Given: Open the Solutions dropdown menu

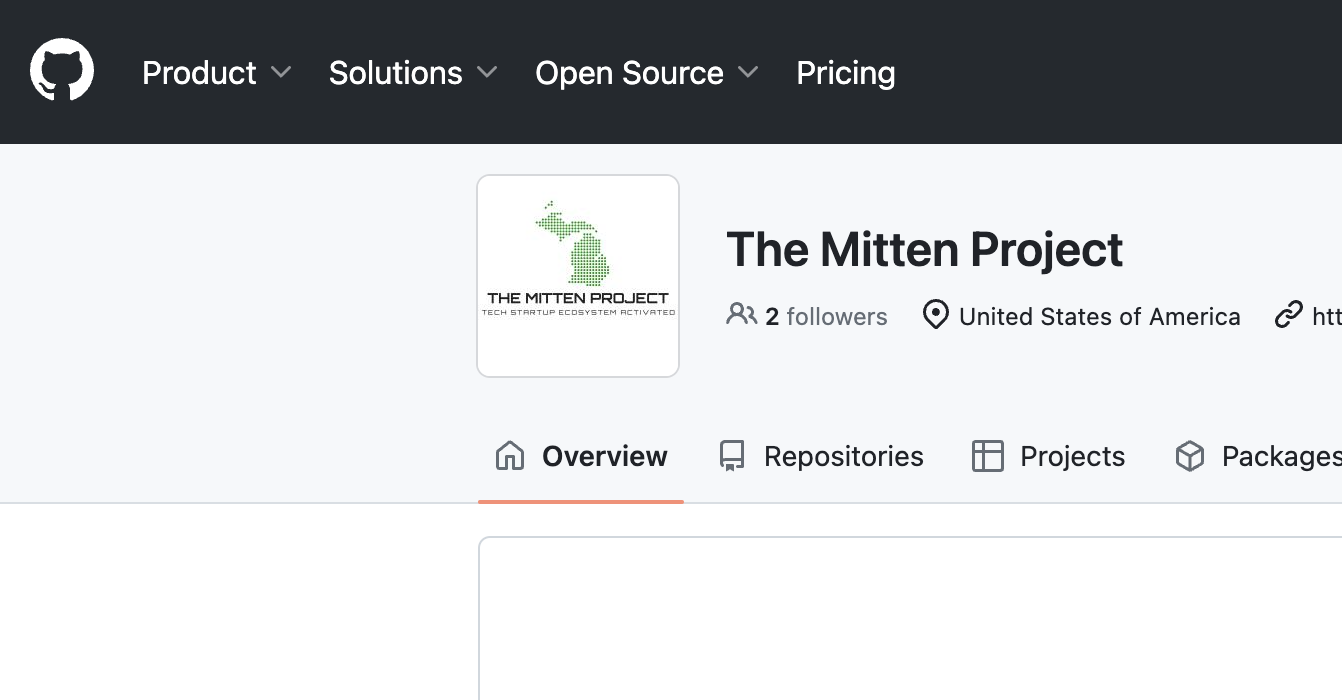Looking at the screenshot, I should (412, 72).
